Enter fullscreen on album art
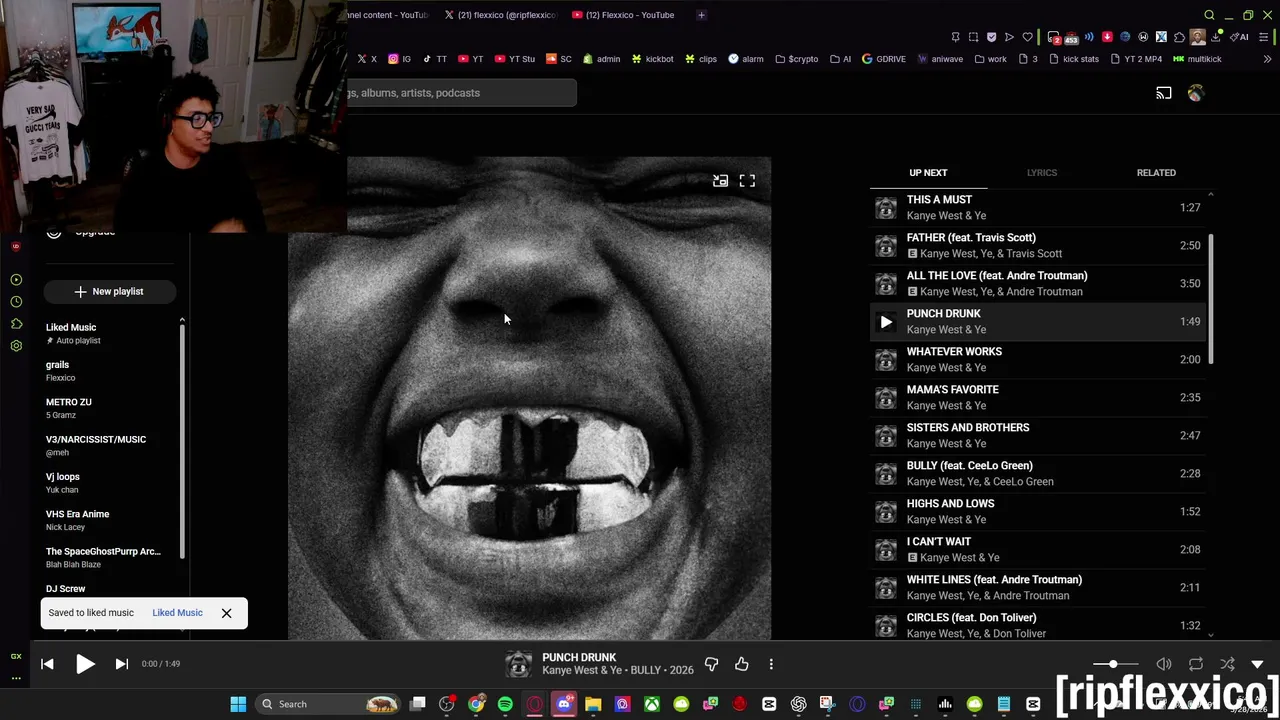1280x720 pixels. coord(747,181)
